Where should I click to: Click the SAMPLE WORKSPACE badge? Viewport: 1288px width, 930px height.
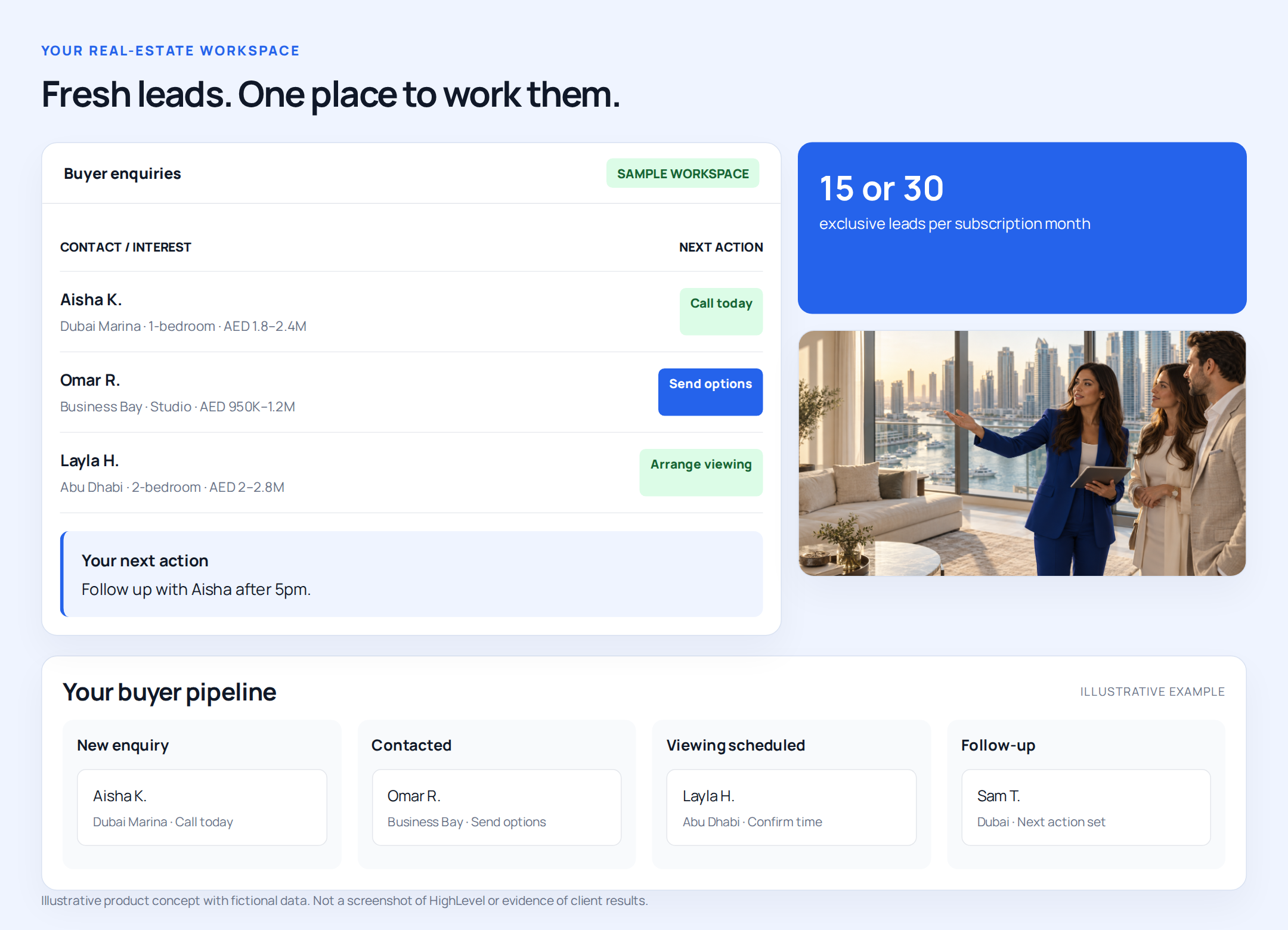pos(683,173)
